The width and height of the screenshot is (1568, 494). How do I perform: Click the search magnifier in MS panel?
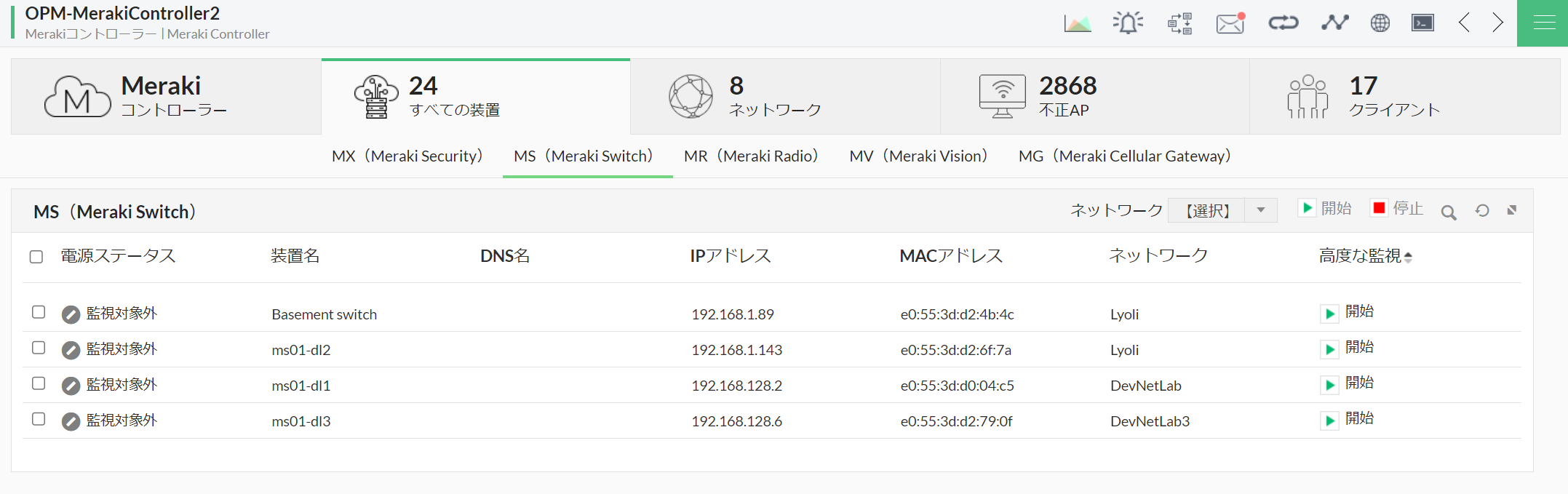[x=1449, y=212]
